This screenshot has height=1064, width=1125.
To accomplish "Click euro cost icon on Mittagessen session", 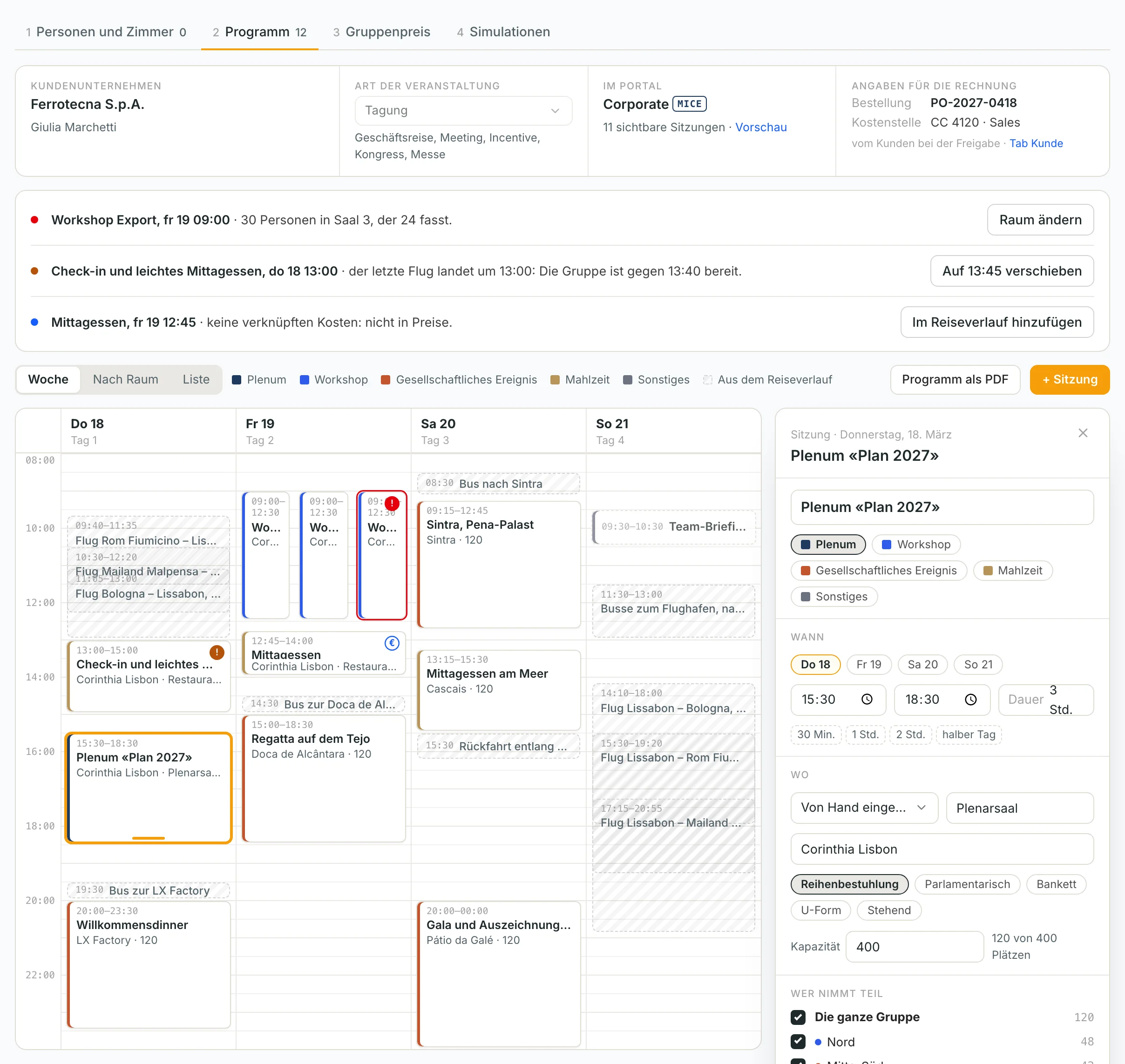I will (392, 643).
